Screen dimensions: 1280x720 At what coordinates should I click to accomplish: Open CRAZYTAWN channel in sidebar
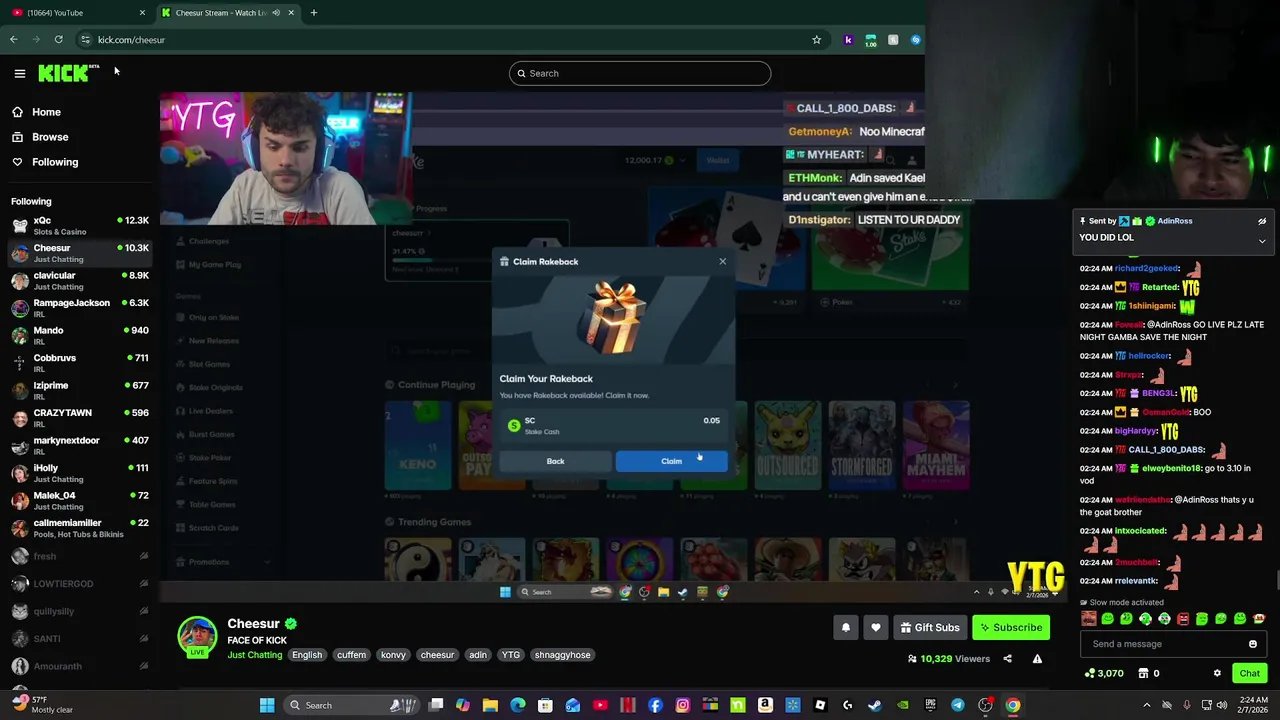(80, 418)
